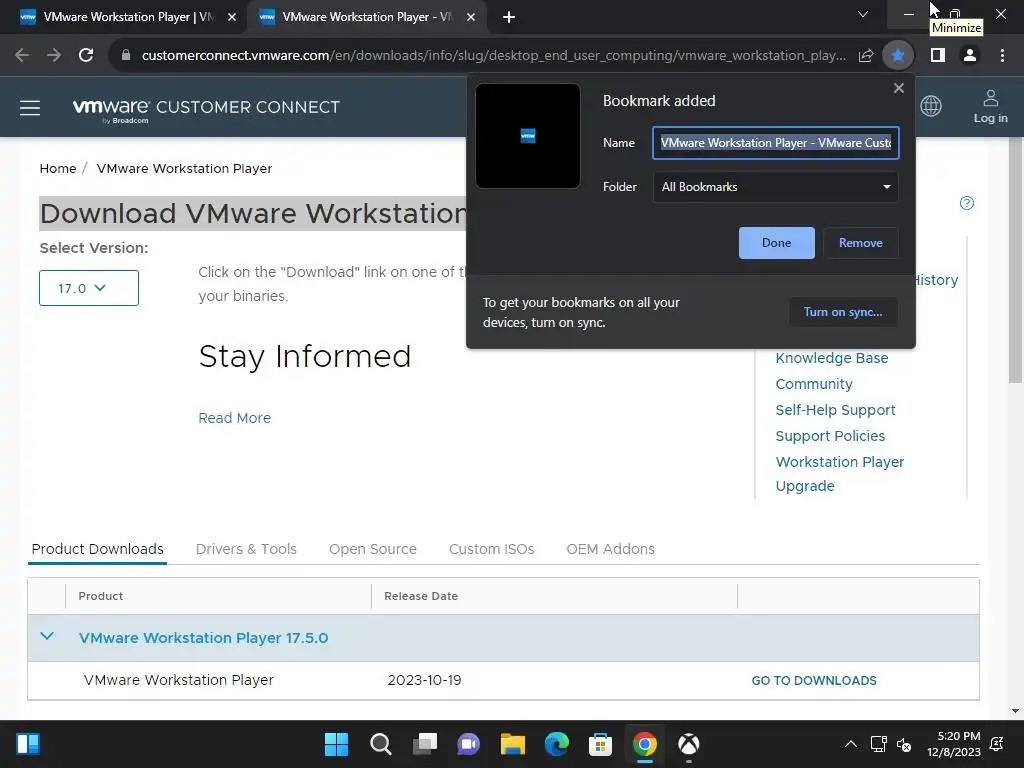
Task: Open the Xbox app on taskbar
Action: [688, 744]
